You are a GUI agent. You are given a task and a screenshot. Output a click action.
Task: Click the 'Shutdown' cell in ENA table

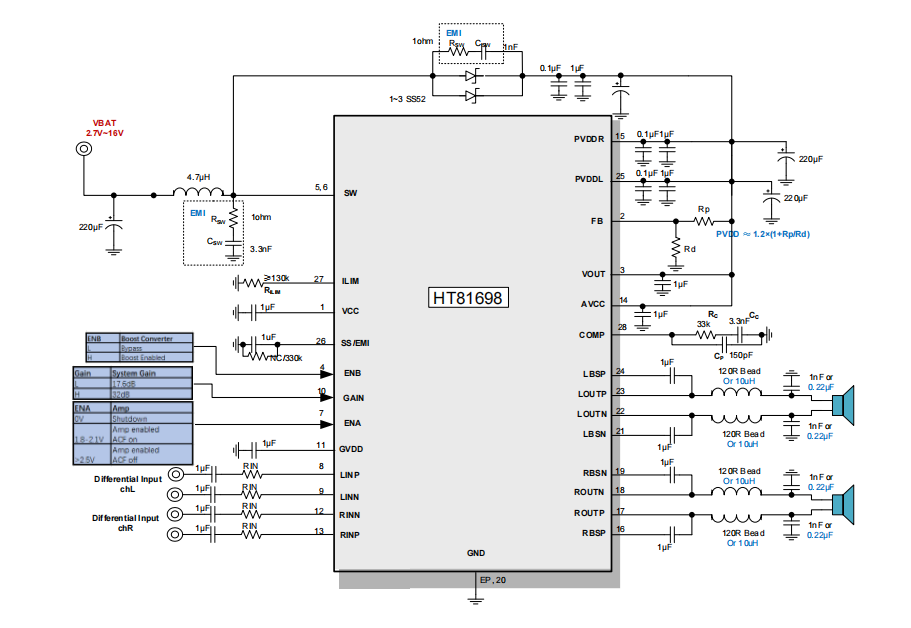coord(130,419)
